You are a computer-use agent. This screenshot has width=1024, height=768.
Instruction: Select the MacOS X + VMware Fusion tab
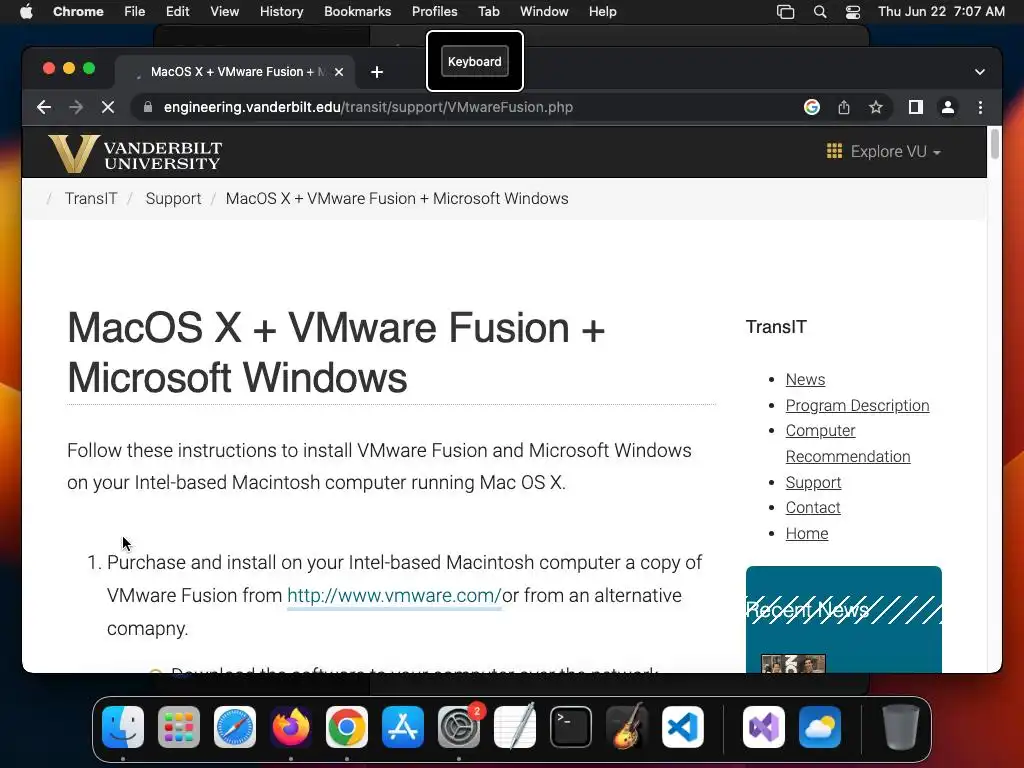tap(236, 72)
